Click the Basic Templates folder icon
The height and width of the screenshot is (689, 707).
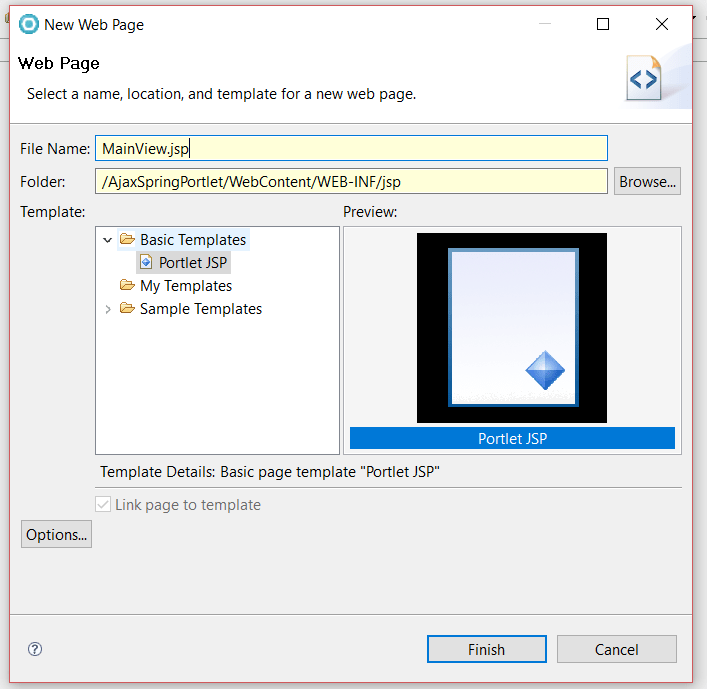(x=127, y=240)
